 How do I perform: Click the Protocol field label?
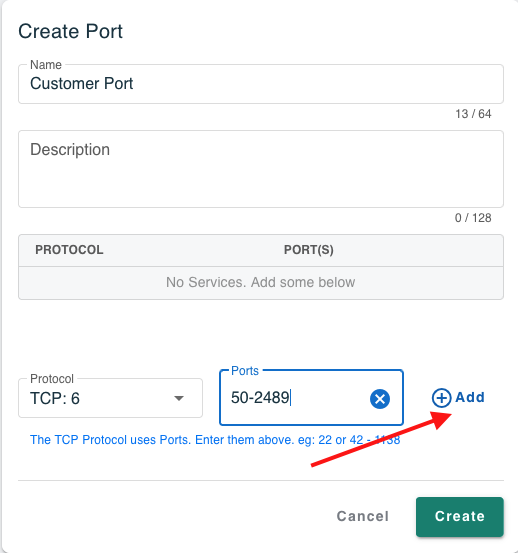tap(52, 379)
